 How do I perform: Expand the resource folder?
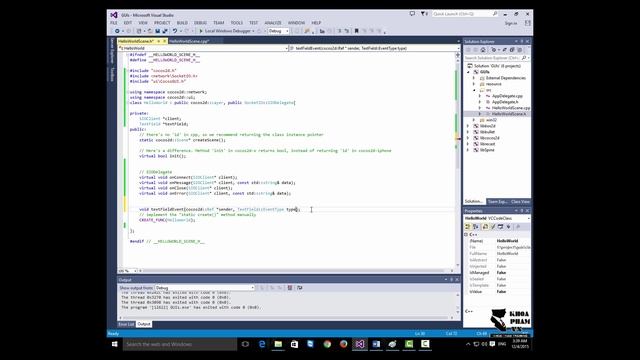point(474,84)
